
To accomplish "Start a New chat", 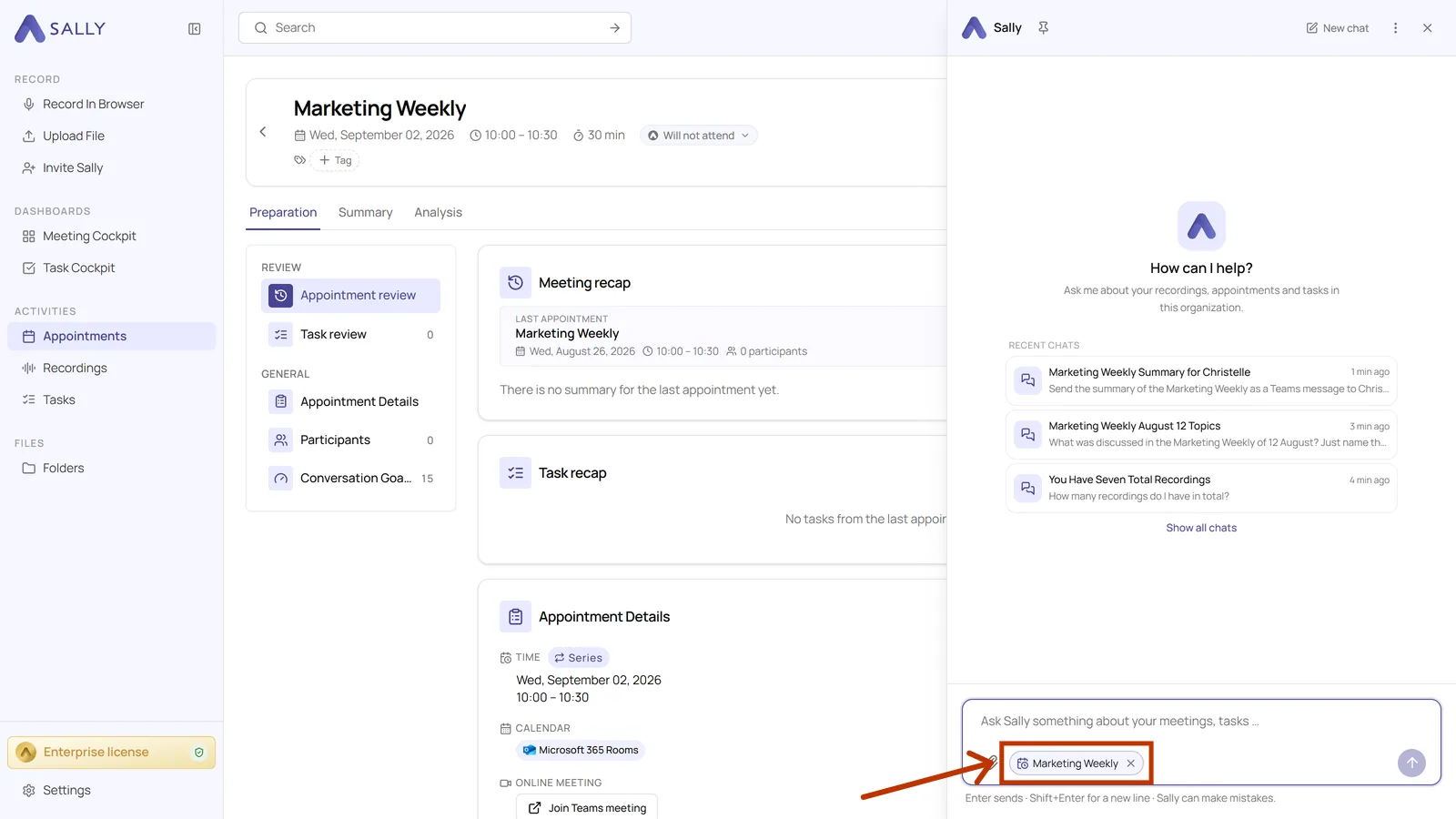I will click(x=1337, y=28).
